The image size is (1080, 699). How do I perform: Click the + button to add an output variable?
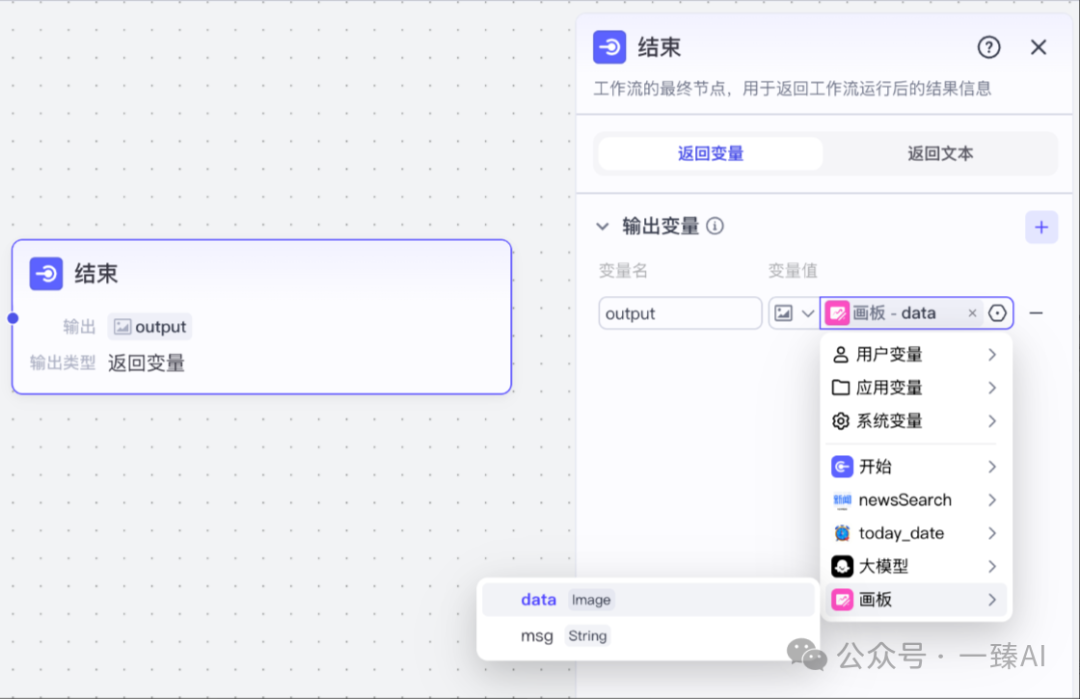pyautogui.click(x=1041, y=227)
